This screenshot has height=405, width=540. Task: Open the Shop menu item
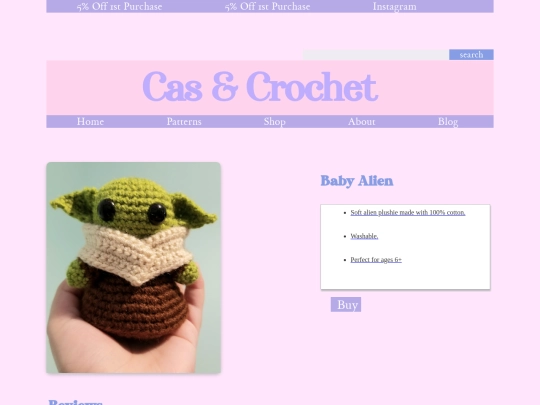tap(274, 122)
